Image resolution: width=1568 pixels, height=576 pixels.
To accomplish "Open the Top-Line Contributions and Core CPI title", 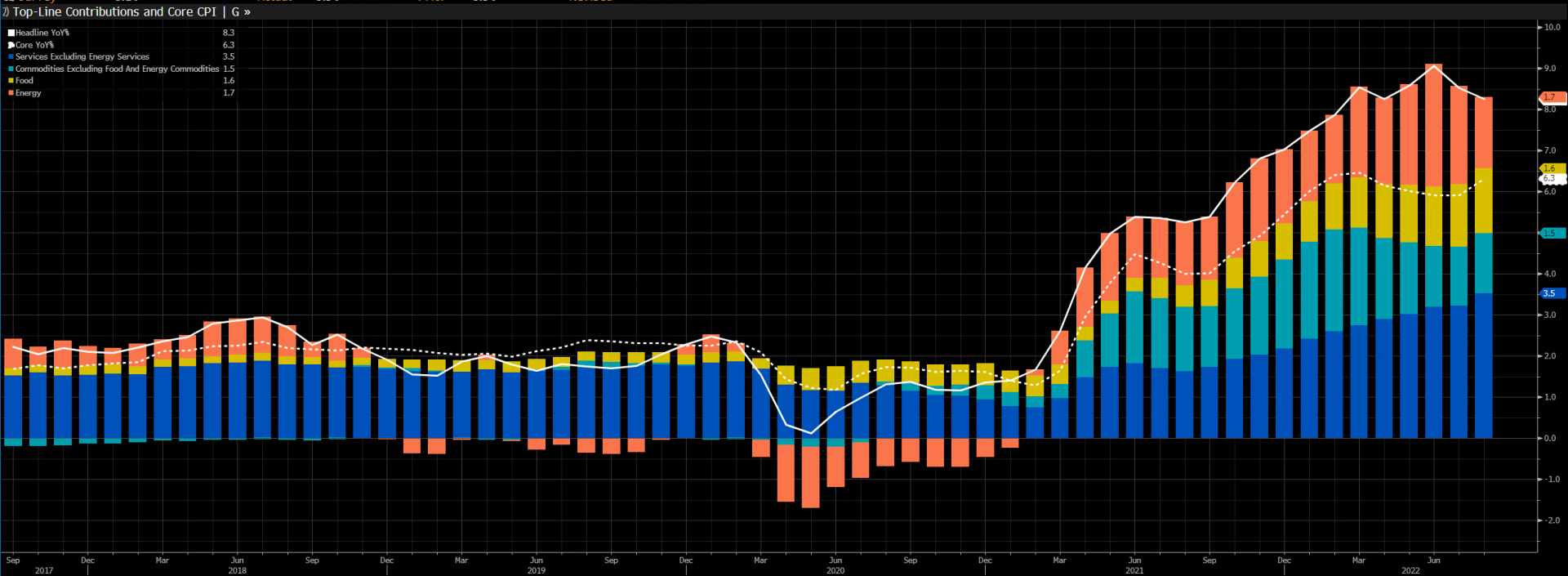I will (x=114, y=12).
